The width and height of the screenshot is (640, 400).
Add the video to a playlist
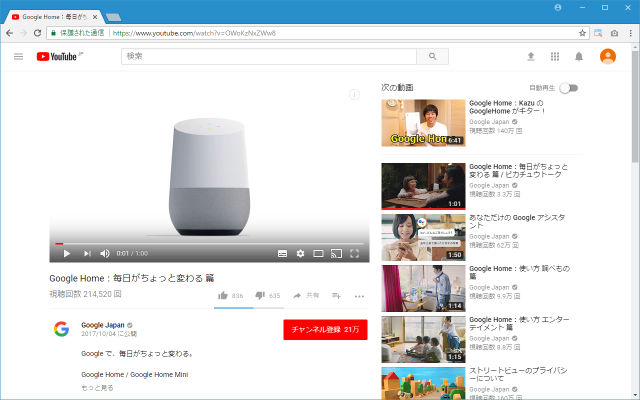336,296
